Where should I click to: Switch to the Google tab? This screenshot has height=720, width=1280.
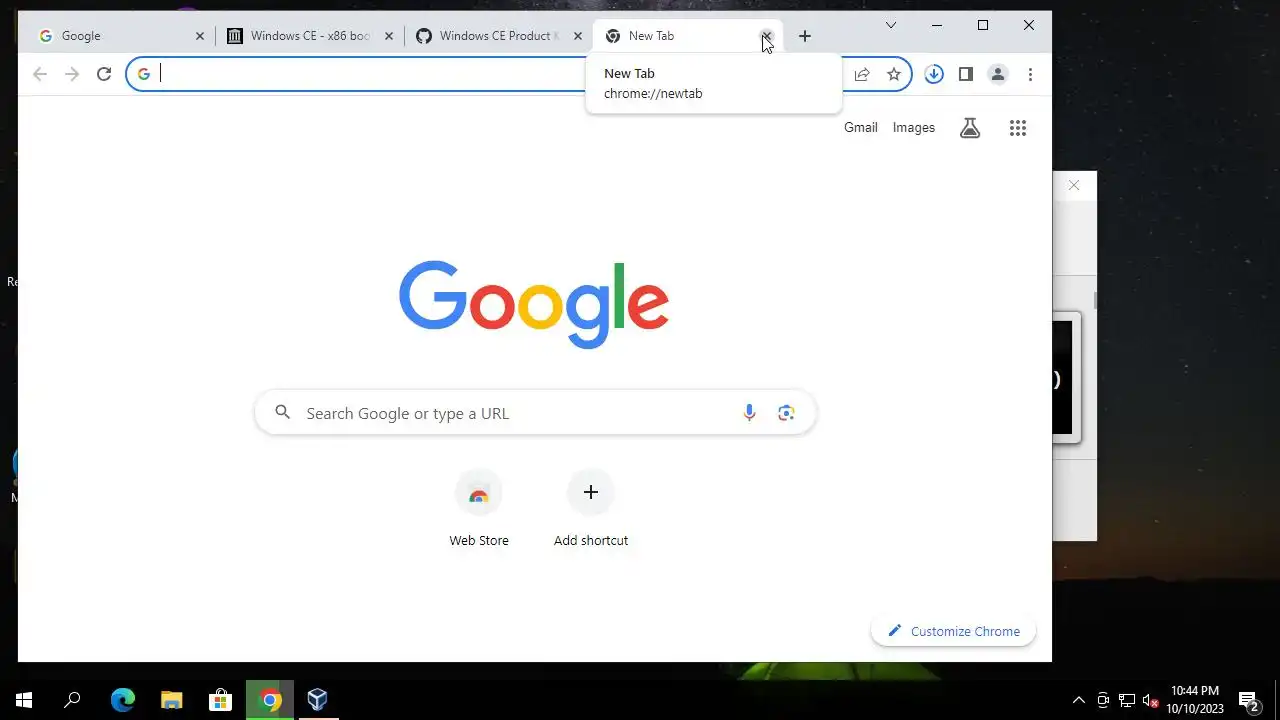pos(118,36)
